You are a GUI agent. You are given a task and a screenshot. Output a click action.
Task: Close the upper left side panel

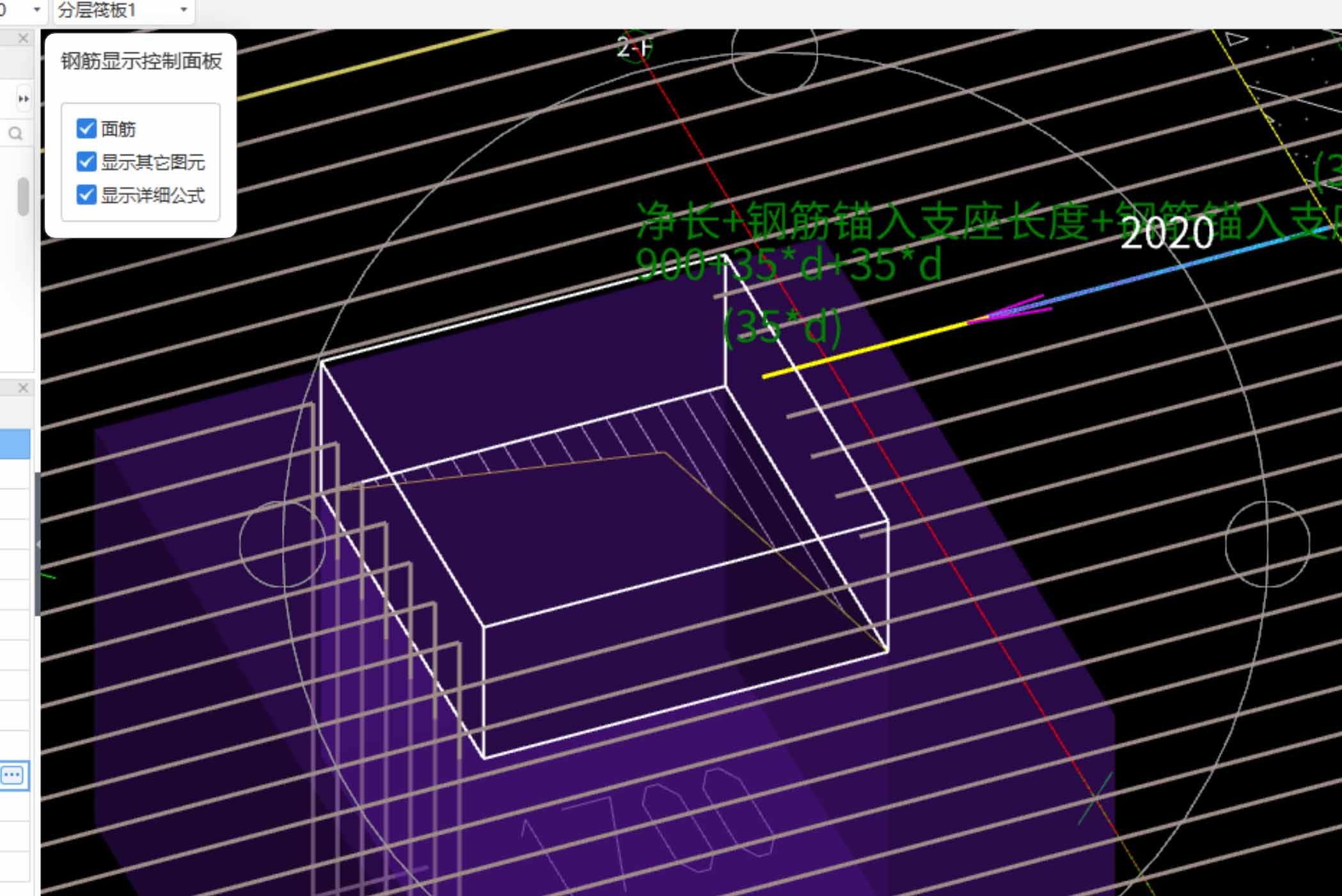click(23, 38)
